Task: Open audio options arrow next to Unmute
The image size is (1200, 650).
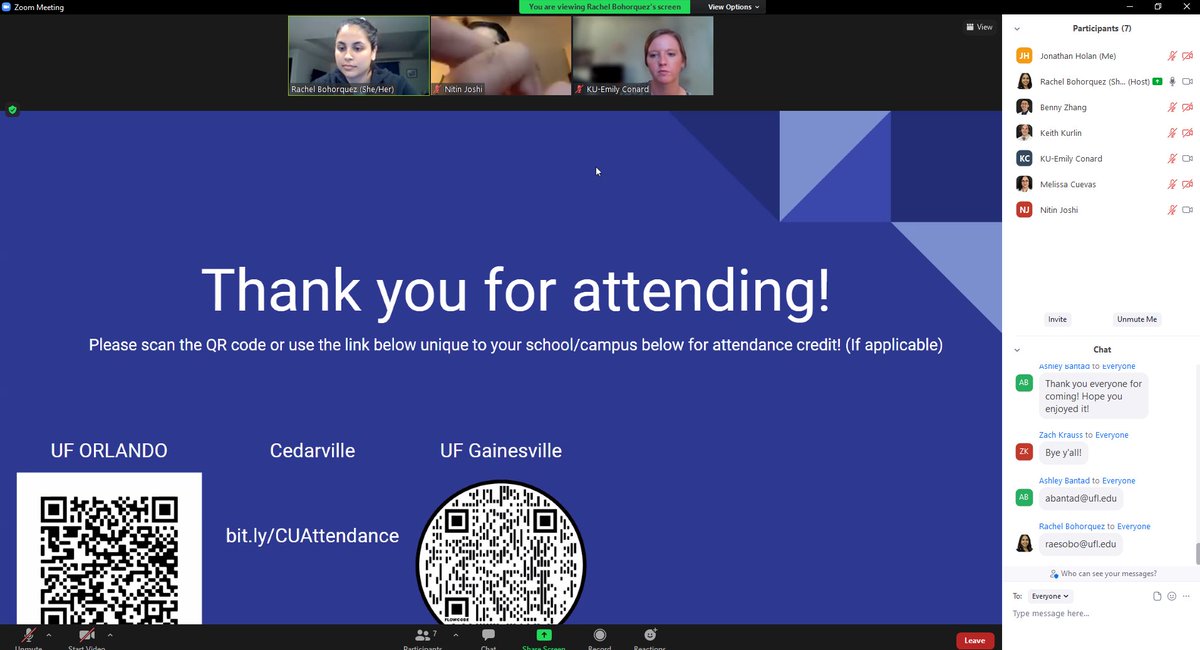Action: coord(49,635)
